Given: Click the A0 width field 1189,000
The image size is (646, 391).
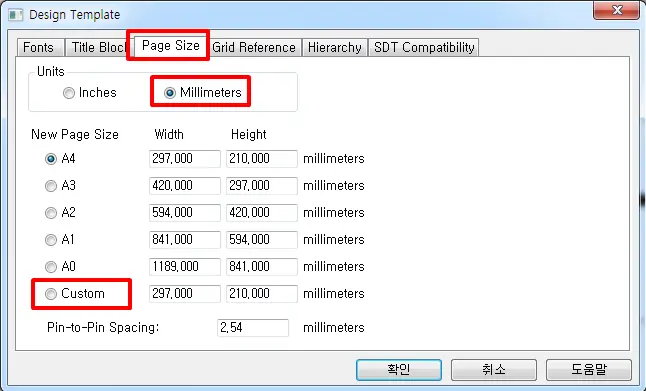Looking at the screenshot, I should 185,267.
